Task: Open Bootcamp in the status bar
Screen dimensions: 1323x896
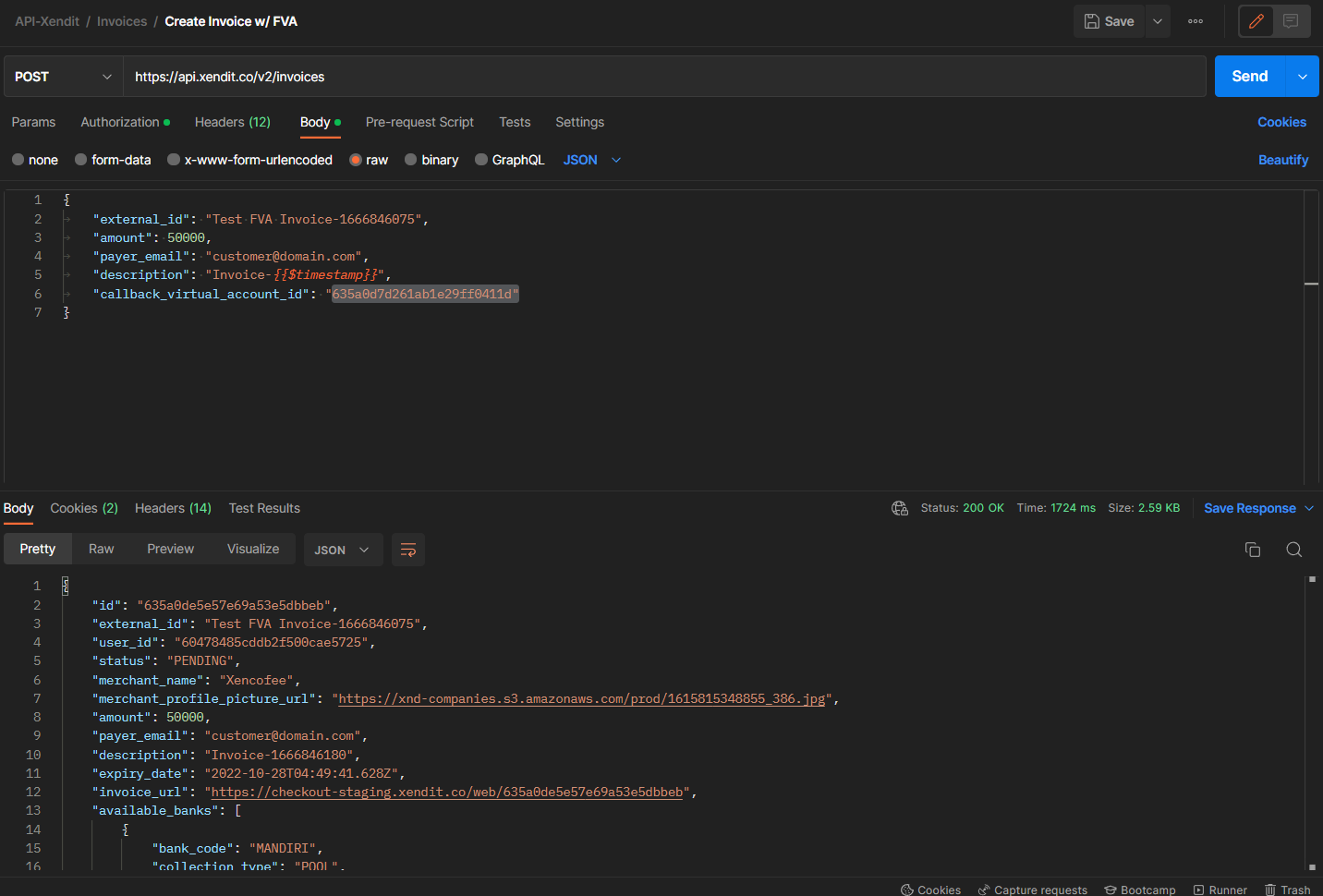Action: coord(1140,890)
